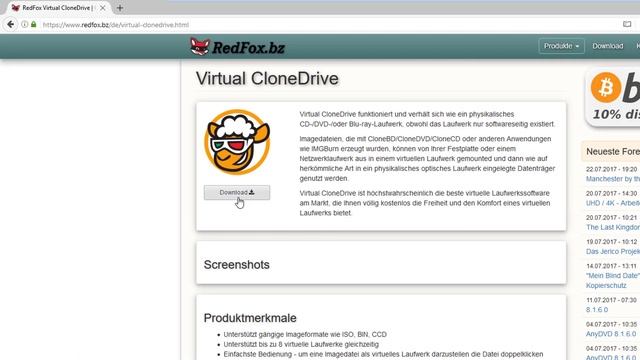
Task: Click paragraph starting 'Virtual CloneDrive ist höchstwahrscheinlich'
Action: [424, 203]
